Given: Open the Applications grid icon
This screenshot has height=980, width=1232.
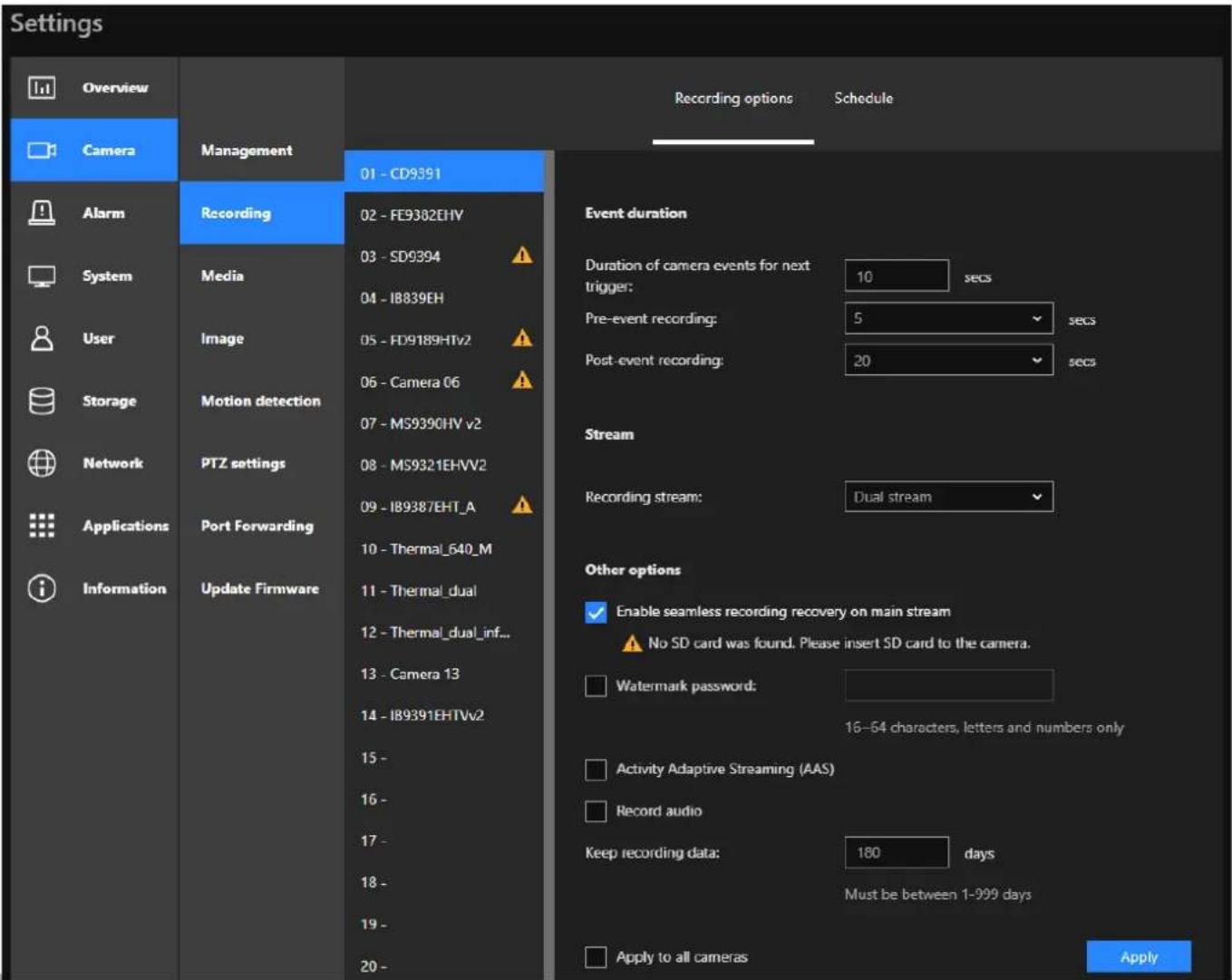Looking at the screenshot, I should [x=42, y=526].
